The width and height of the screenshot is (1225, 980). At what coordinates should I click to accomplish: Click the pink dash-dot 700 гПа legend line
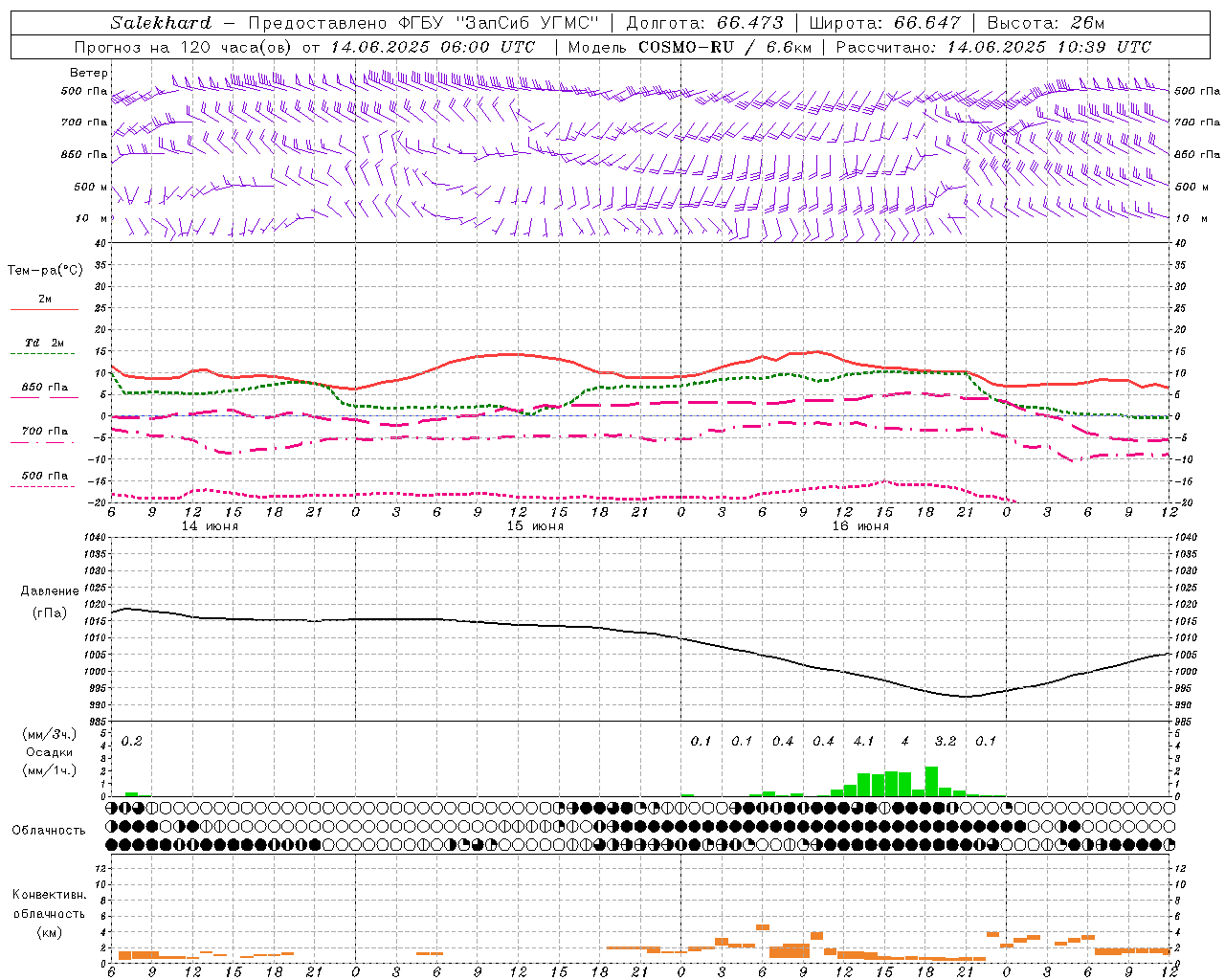click(42, 443)
